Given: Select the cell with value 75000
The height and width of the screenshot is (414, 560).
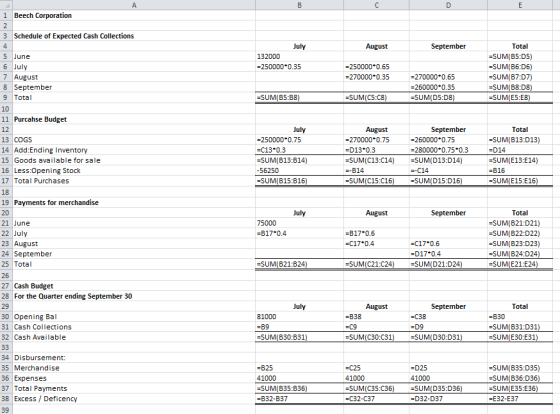Looking at the screenshot, I should pos(299,223).
